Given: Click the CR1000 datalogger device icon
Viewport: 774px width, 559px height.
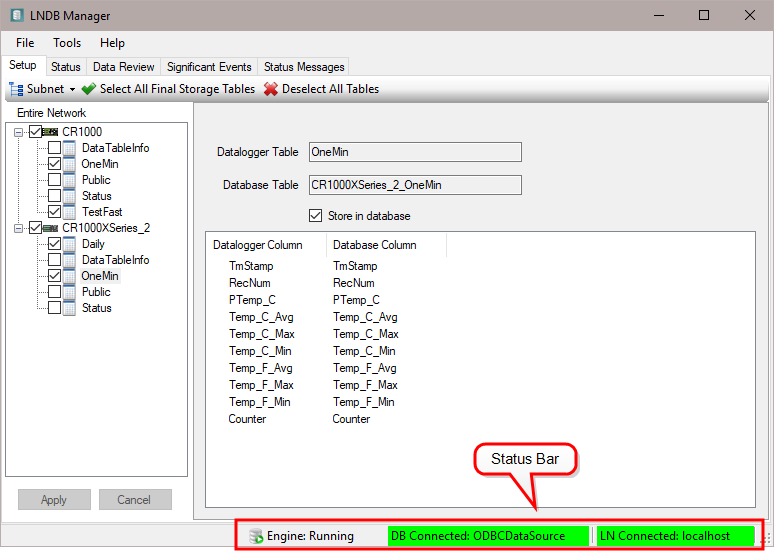Looking at the screenshot, I should [53, 132].
